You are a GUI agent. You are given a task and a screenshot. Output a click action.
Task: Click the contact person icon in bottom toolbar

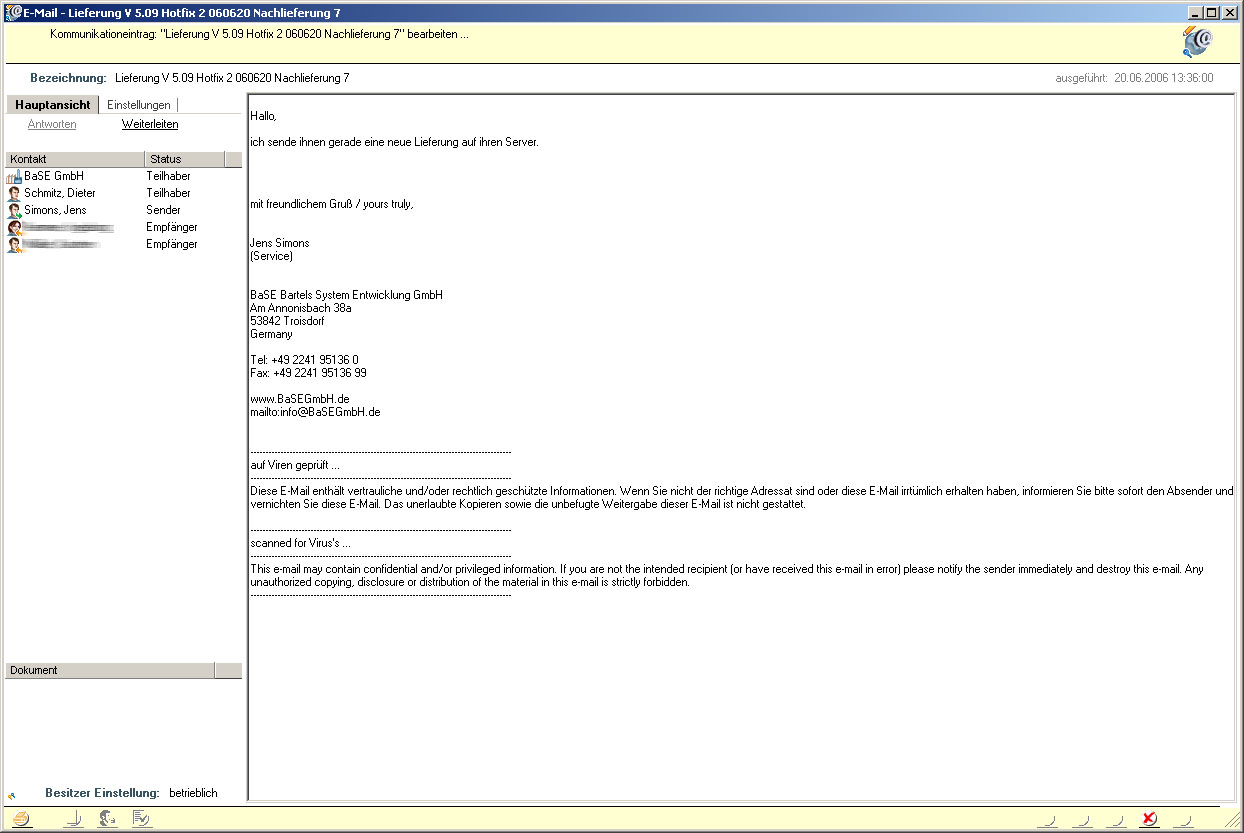click(108, 819)
